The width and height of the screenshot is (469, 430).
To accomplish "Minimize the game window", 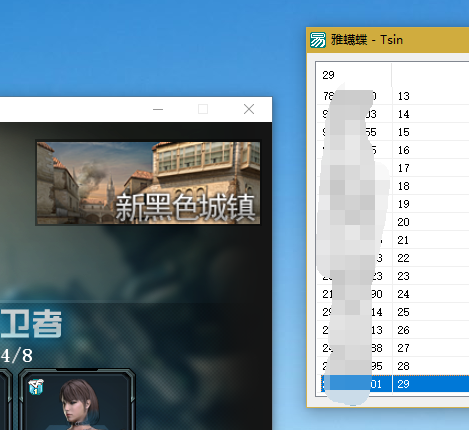I will click(158, 109).
